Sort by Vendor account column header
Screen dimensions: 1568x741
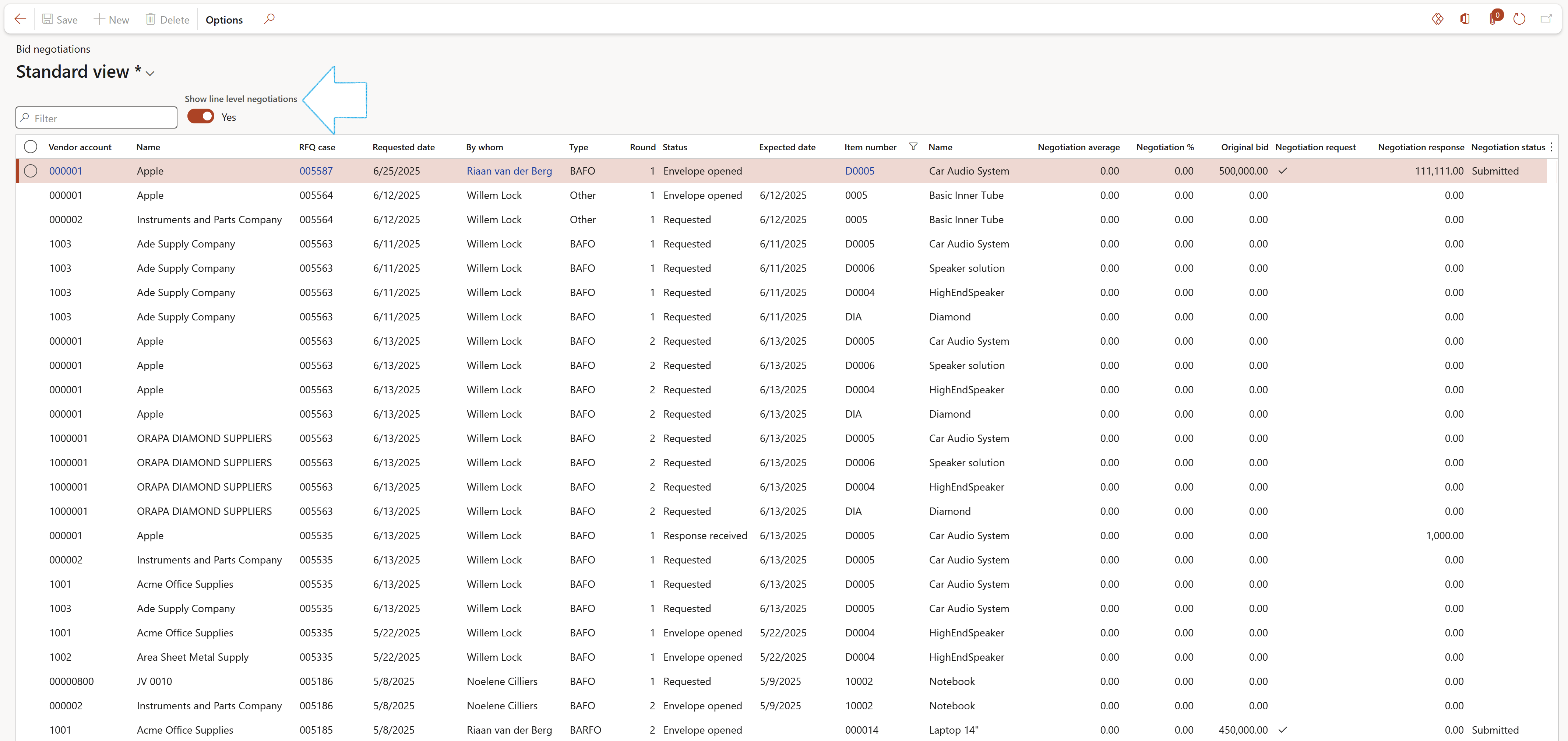coord(80,147)
